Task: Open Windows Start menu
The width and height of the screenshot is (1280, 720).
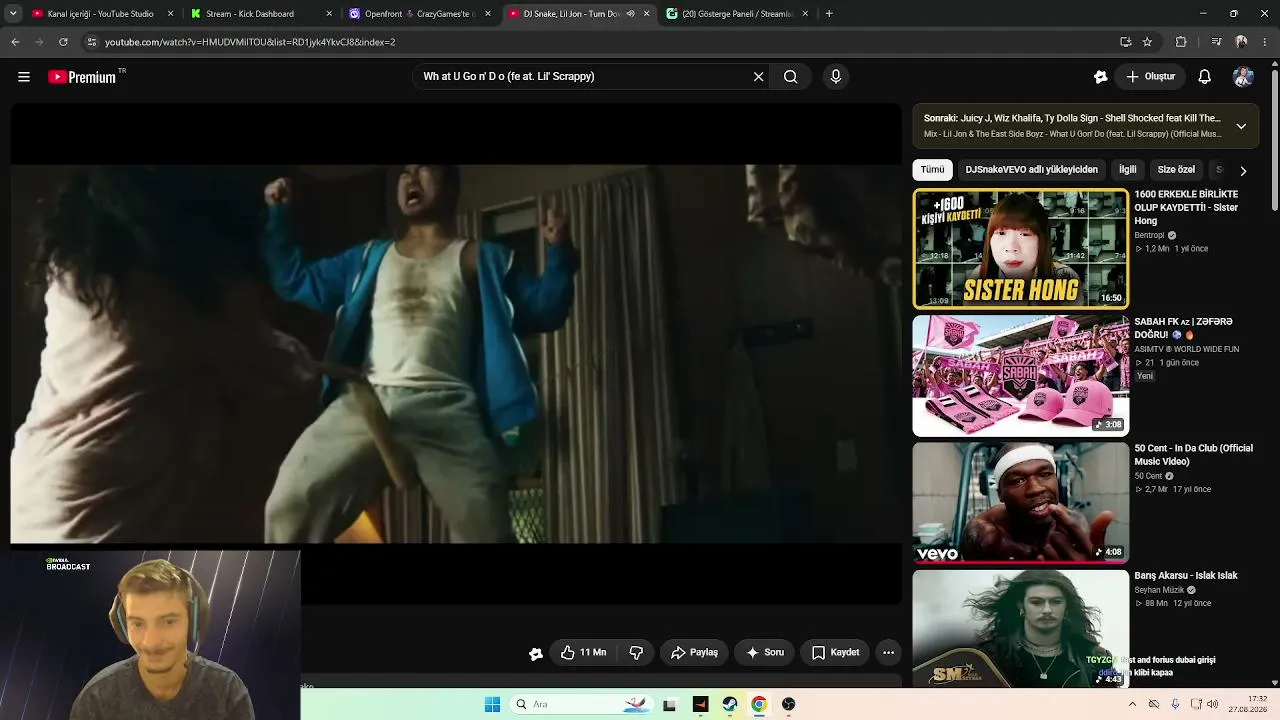Action: 492,704
